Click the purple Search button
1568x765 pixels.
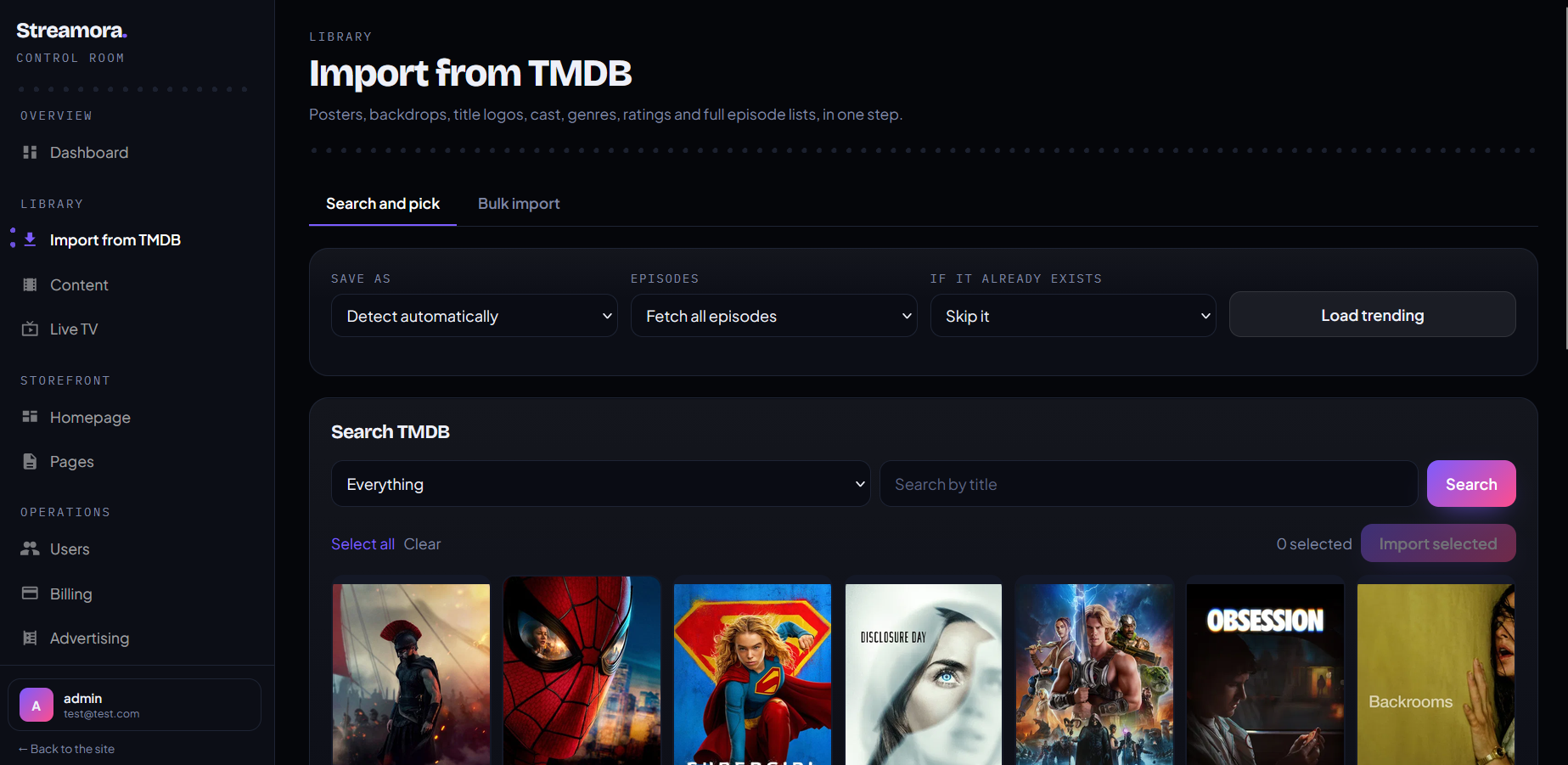[x=1471, y=484]
